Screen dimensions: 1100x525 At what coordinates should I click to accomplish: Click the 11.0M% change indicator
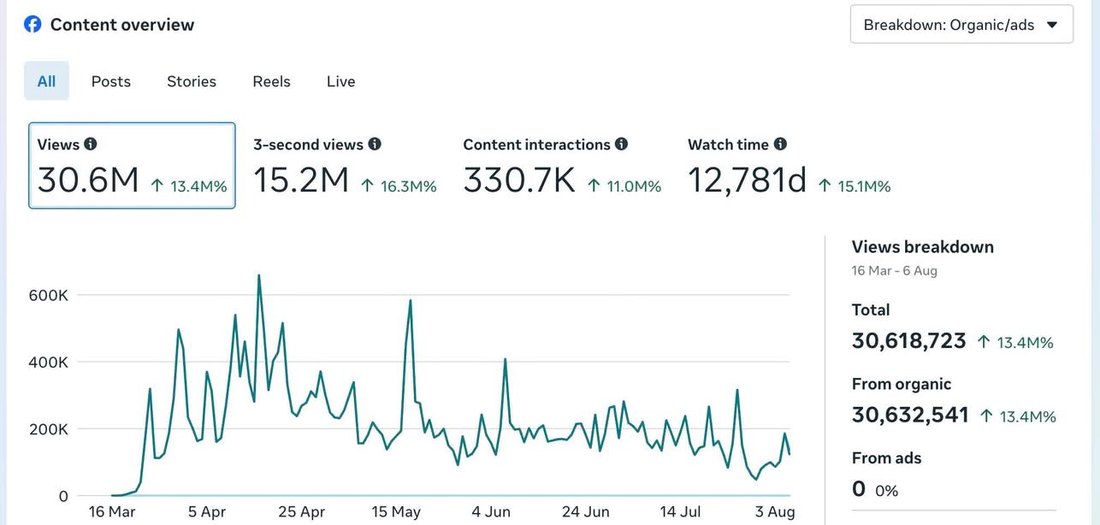[624, 186]
